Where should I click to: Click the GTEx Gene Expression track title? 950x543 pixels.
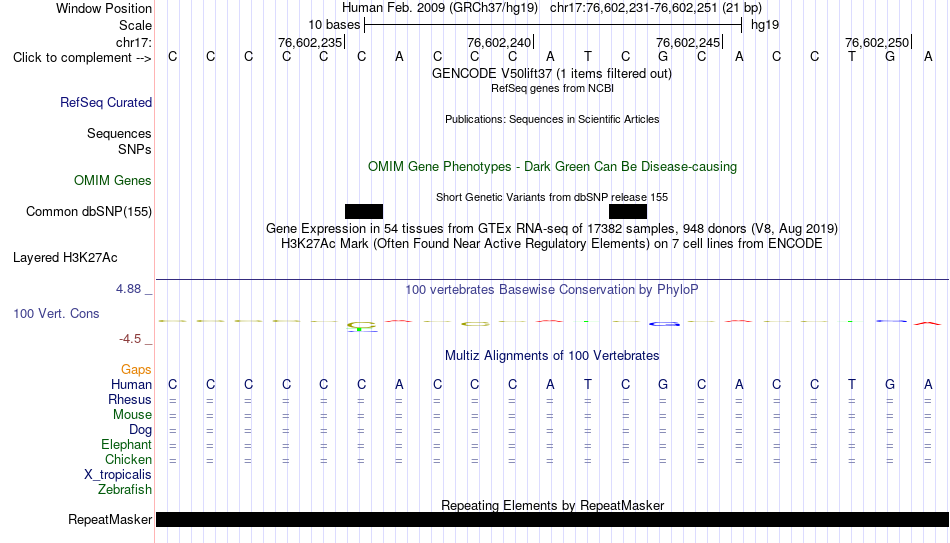point(552,228)
